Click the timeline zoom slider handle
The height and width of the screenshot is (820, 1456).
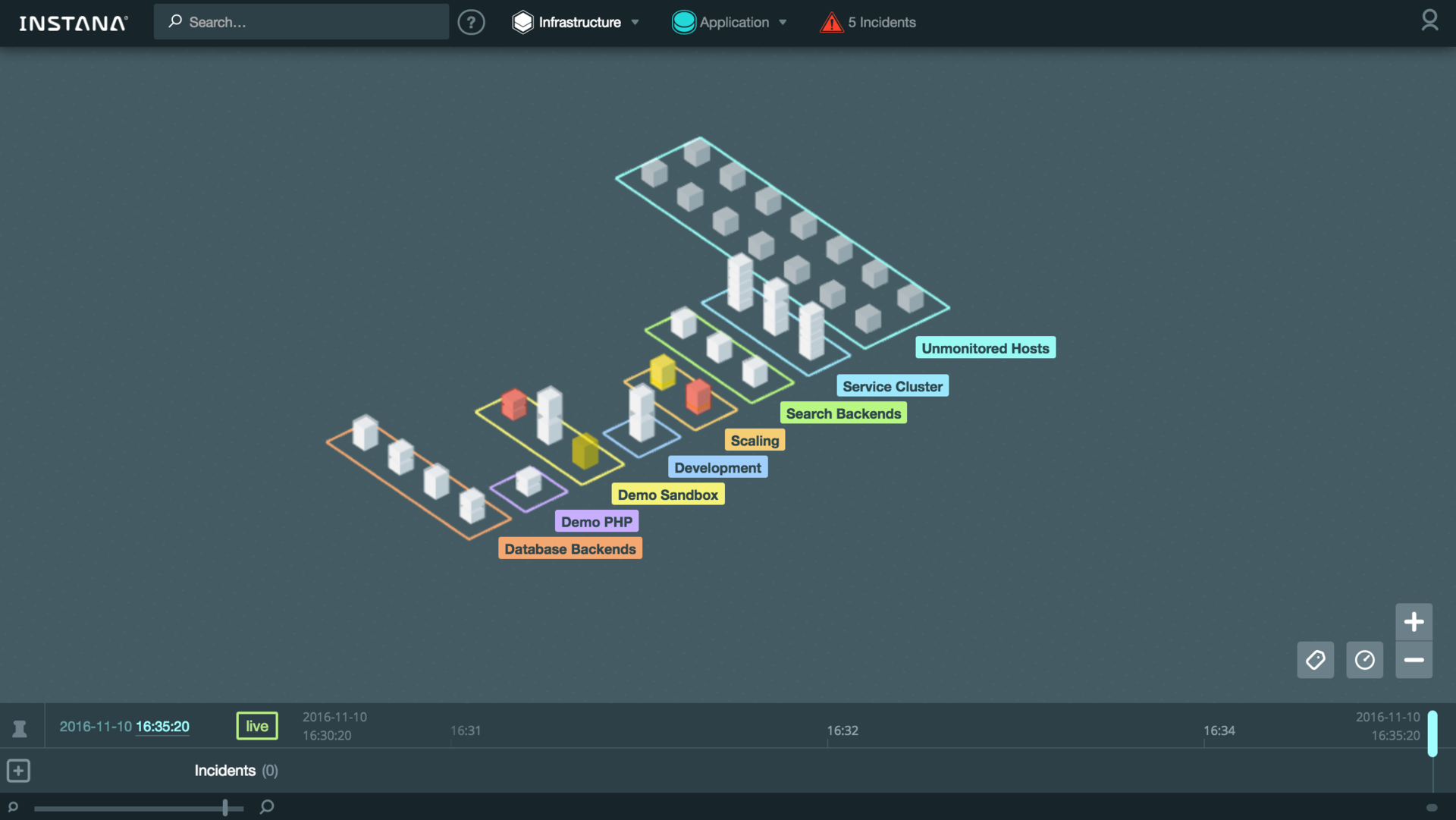click(225, 808)
